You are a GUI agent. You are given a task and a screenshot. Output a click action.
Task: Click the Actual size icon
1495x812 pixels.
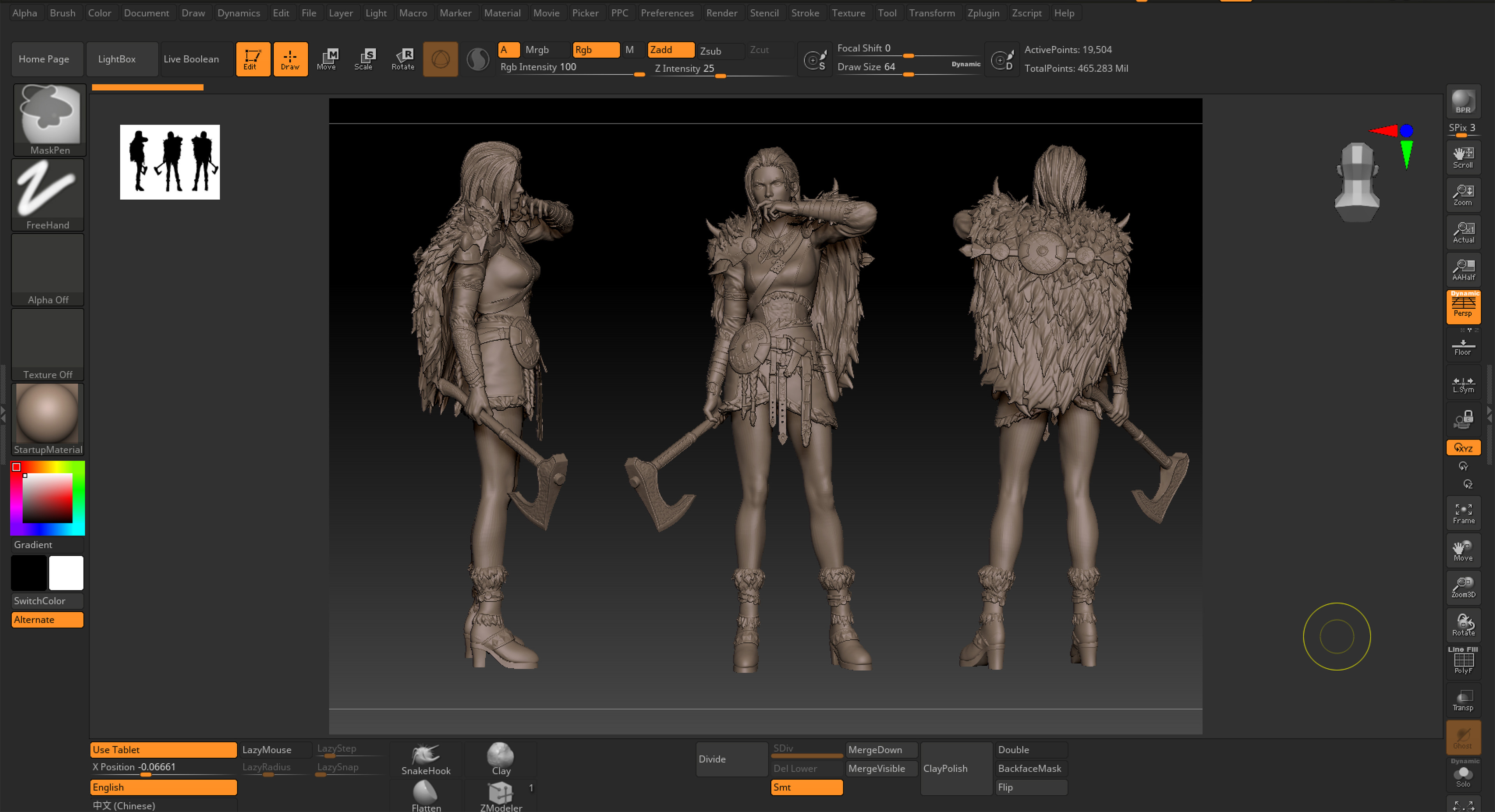1463,232
